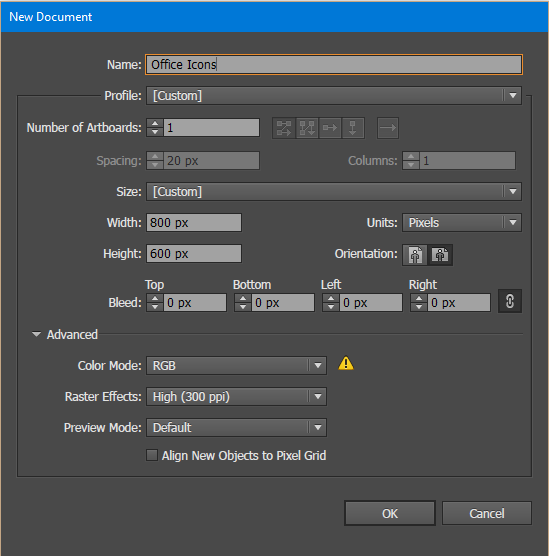Enable Align New Objects to Pixel Grid

tap(152, 455)
